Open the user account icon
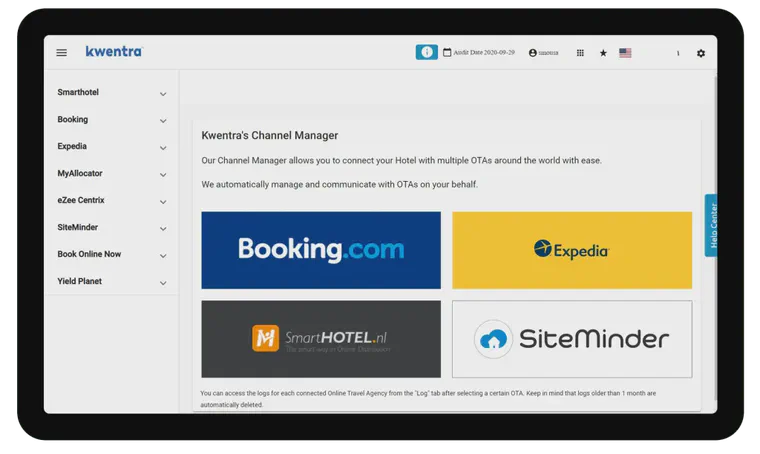Viewport: 760px width, 454px height. [x=533, y=53]
